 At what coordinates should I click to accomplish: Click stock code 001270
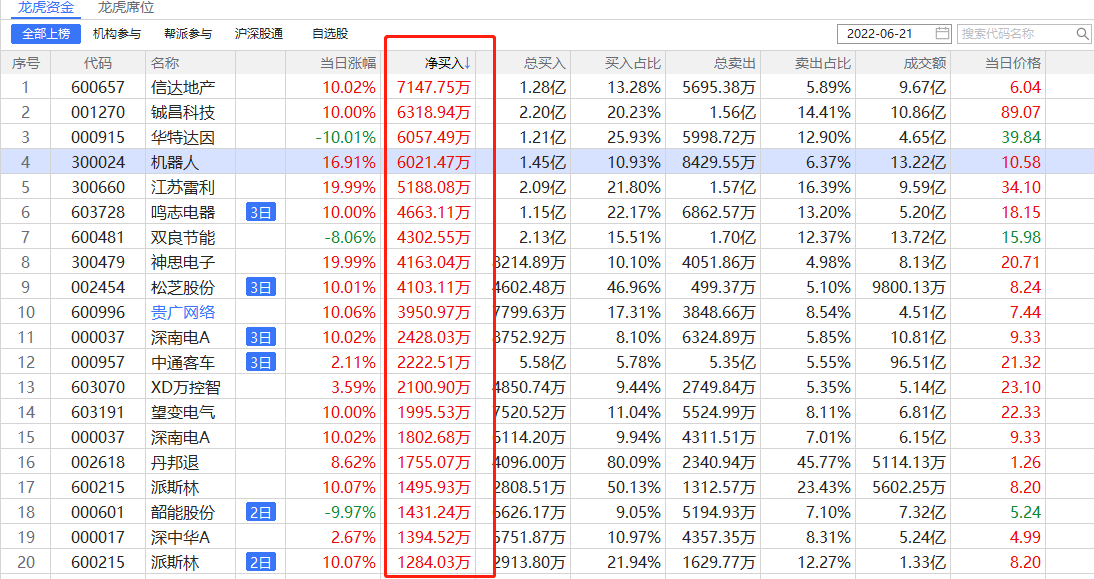point(98,112)
